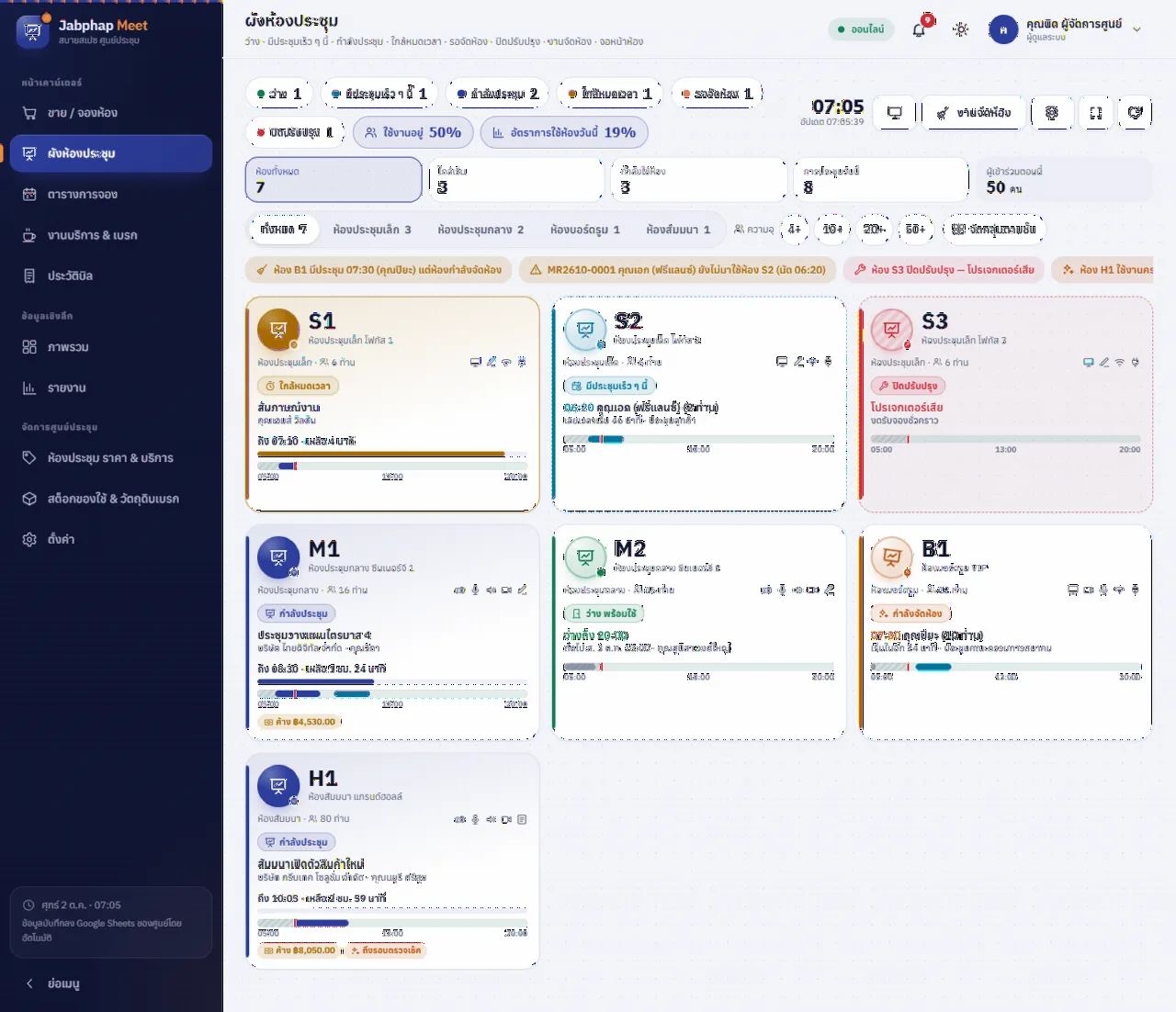The width and height of the screenshot is (1176, 1012).
Task: Toggle the ใกล้หมดเวลา status filter chip
Action: [609, 94]
